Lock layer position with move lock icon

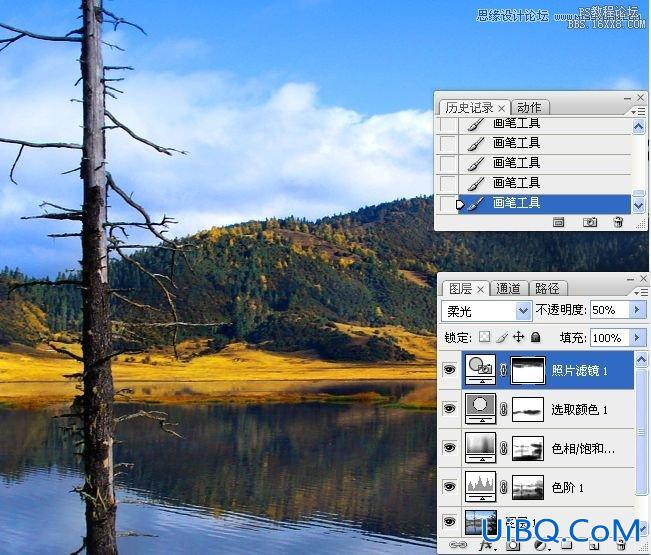coord(519,337)
